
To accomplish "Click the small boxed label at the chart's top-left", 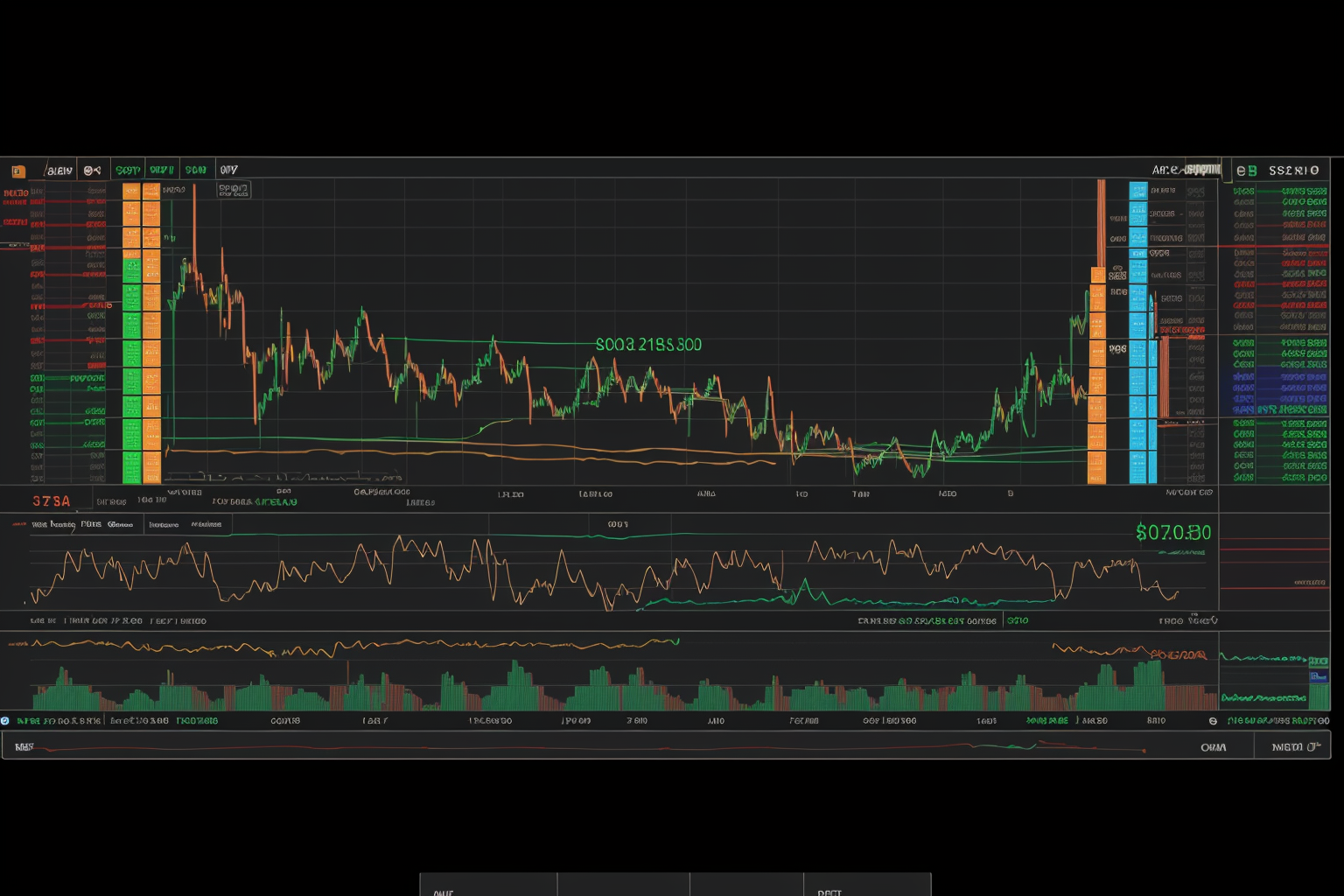I will point(234,189).
